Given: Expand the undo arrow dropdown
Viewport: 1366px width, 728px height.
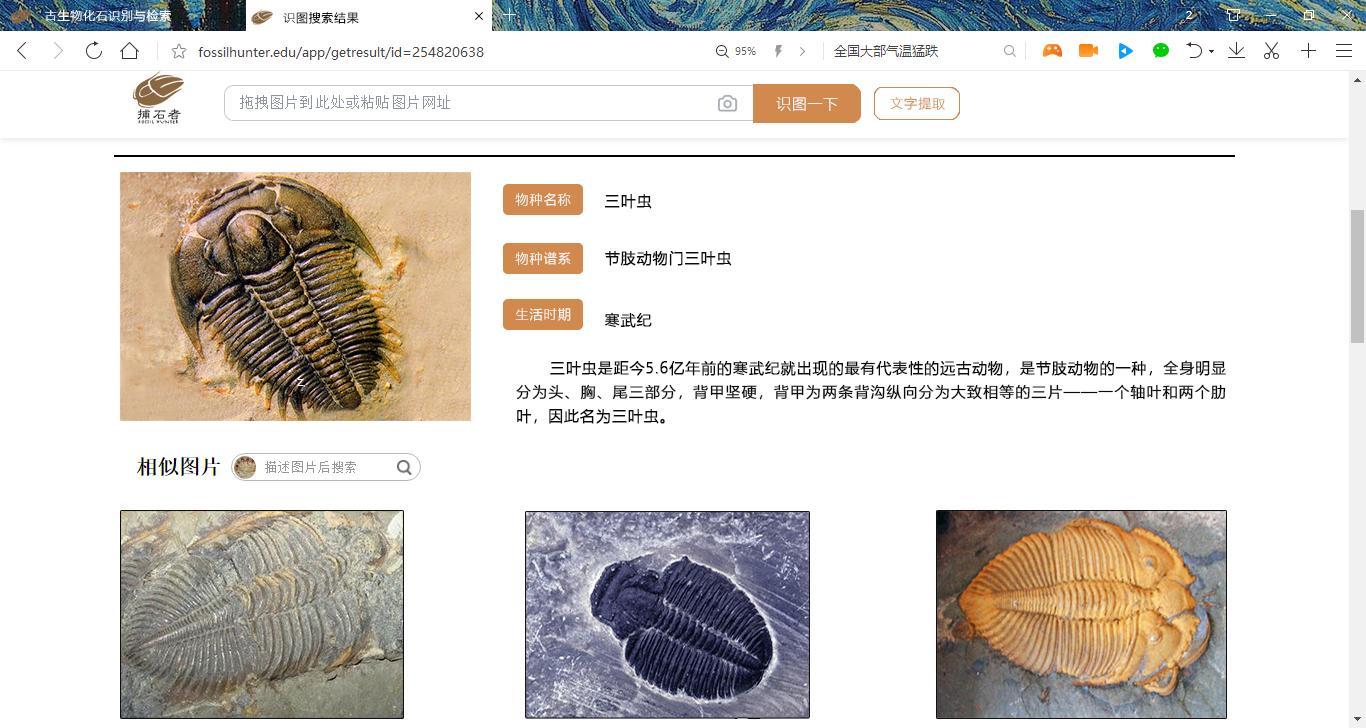Looking at the screenshot, I should [1211, 51].
